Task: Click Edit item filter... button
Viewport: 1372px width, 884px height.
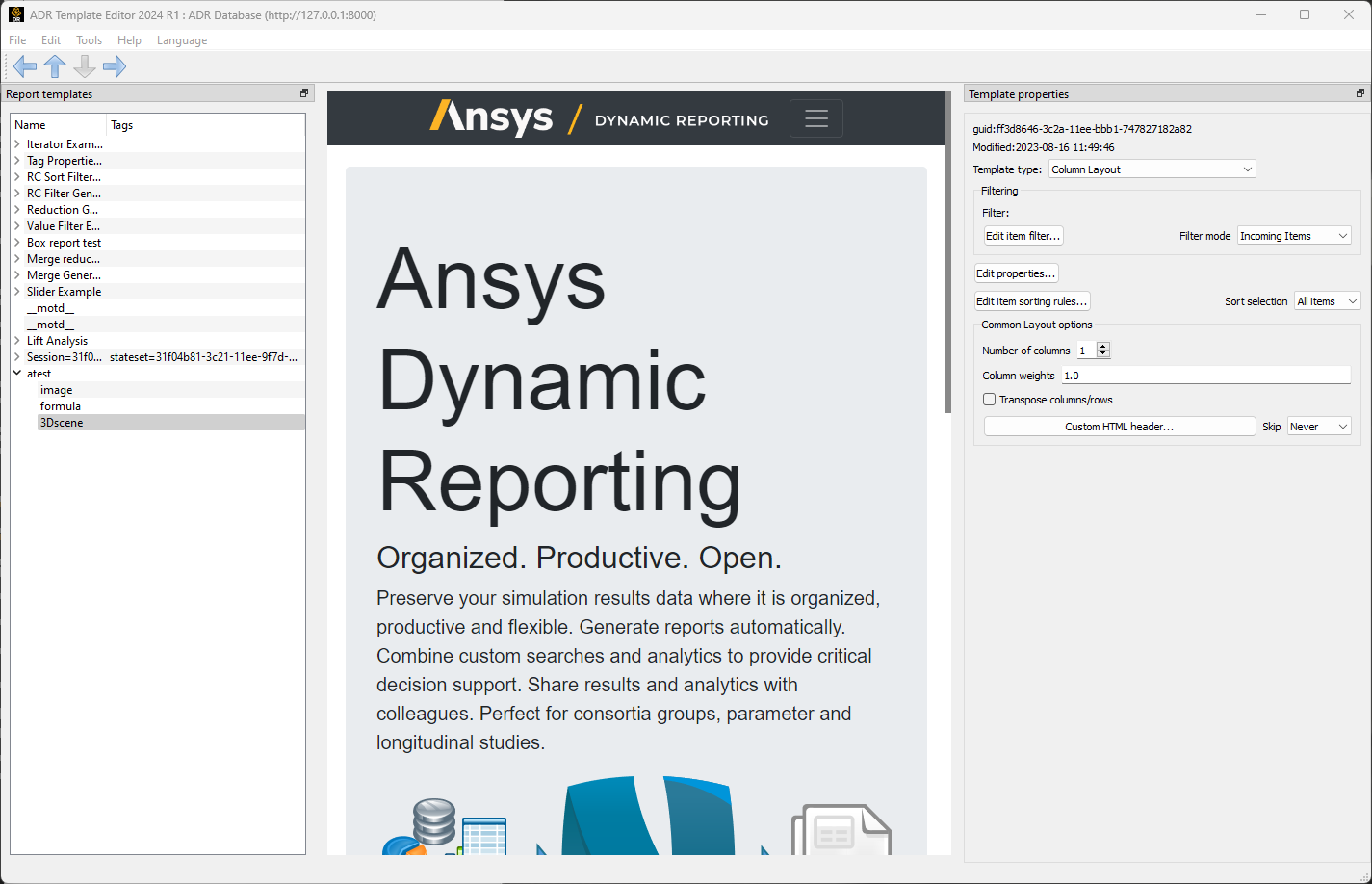Action: pos(1023,236)
